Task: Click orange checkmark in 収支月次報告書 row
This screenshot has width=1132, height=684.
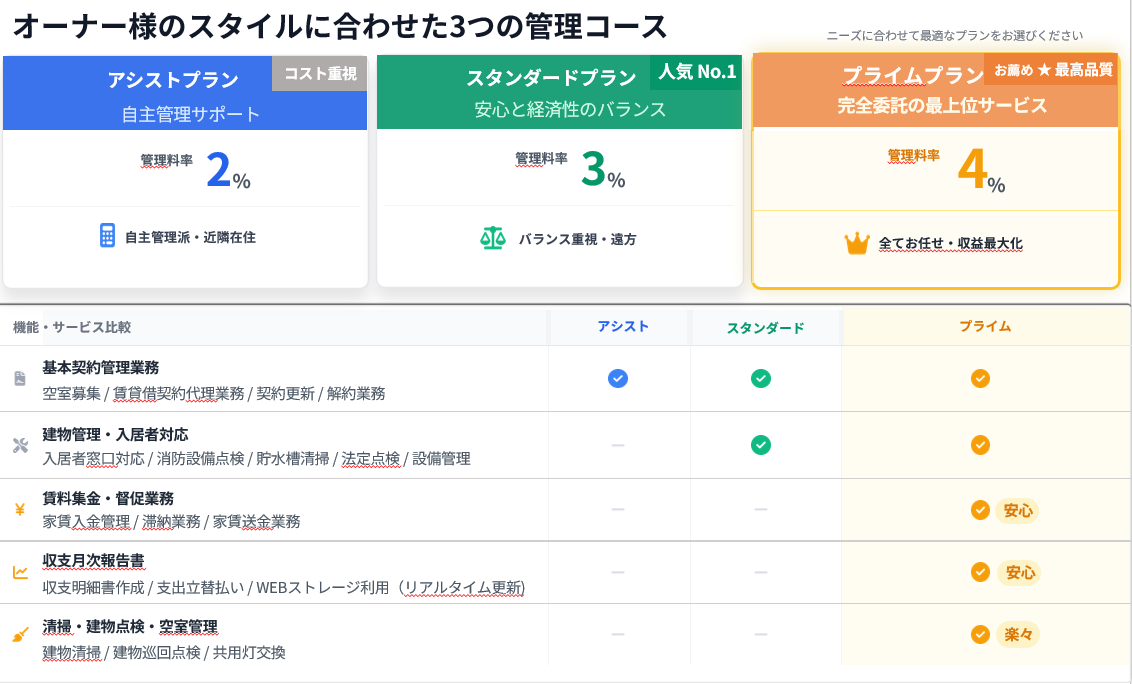Action: (980, 572)
